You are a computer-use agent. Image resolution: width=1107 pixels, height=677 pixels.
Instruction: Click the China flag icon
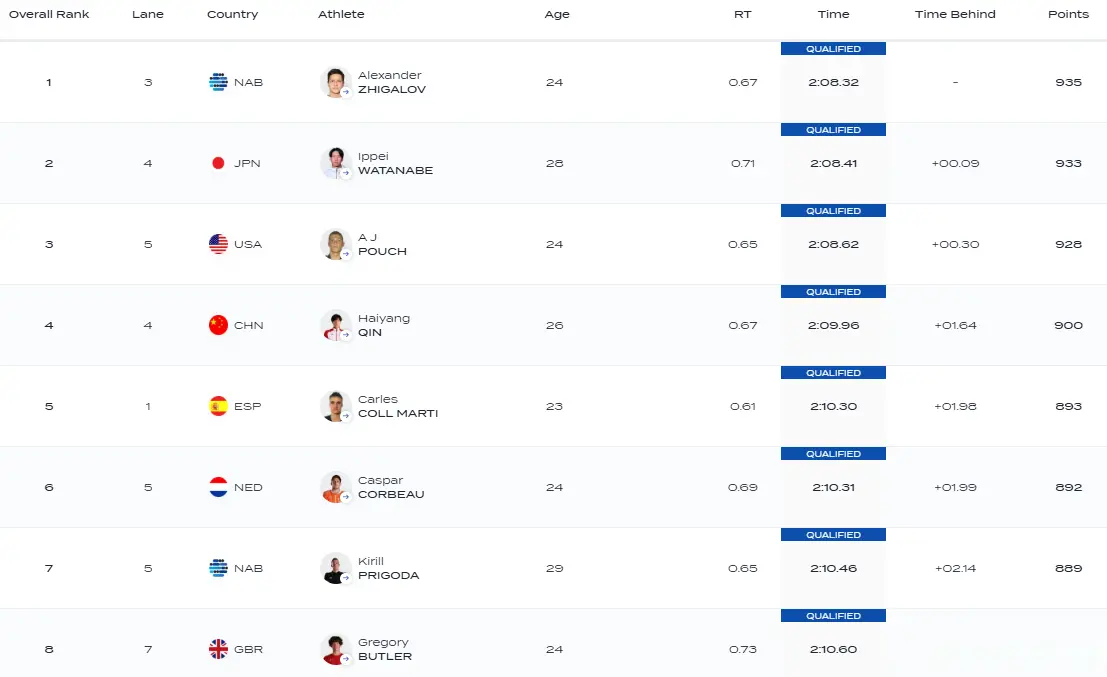218,325
